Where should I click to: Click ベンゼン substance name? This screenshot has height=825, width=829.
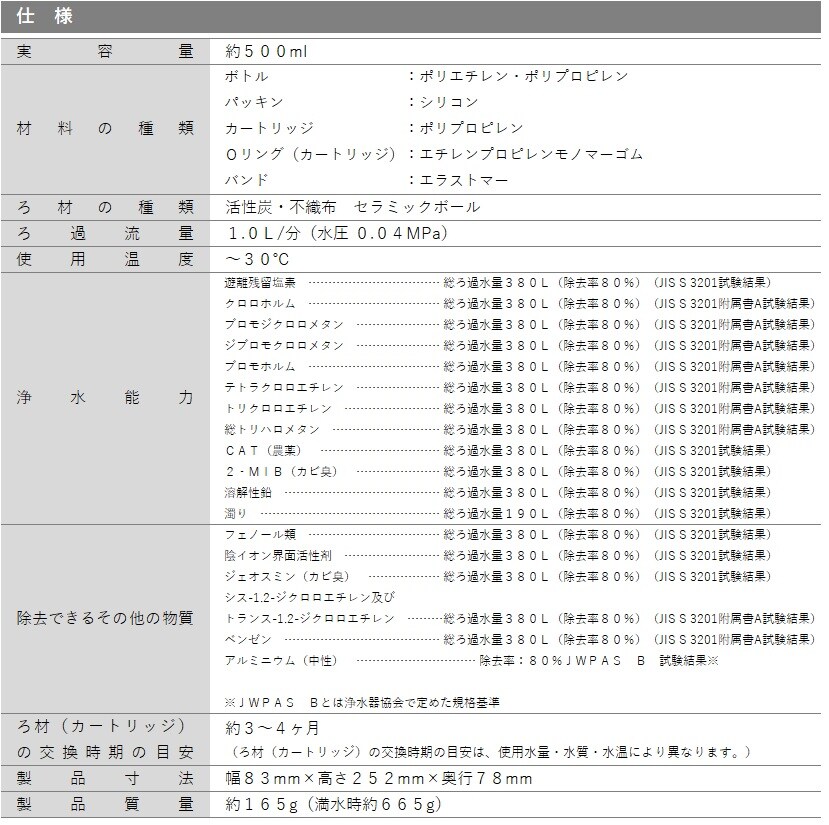coord(248,639)
